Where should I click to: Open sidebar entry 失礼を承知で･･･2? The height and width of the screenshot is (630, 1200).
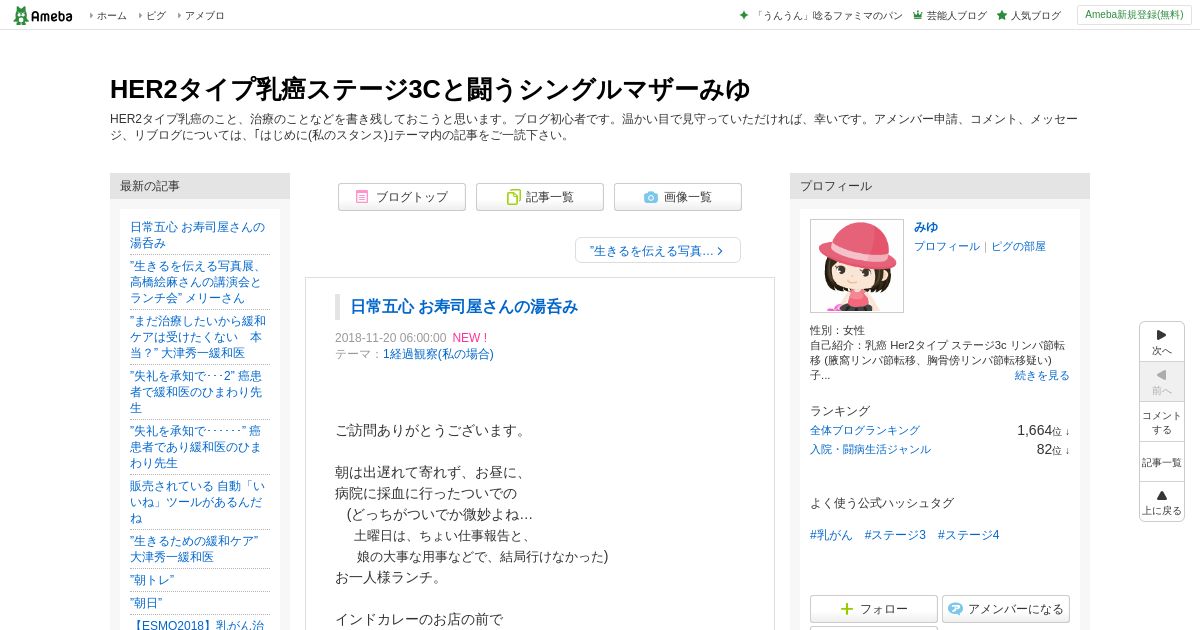197,392
